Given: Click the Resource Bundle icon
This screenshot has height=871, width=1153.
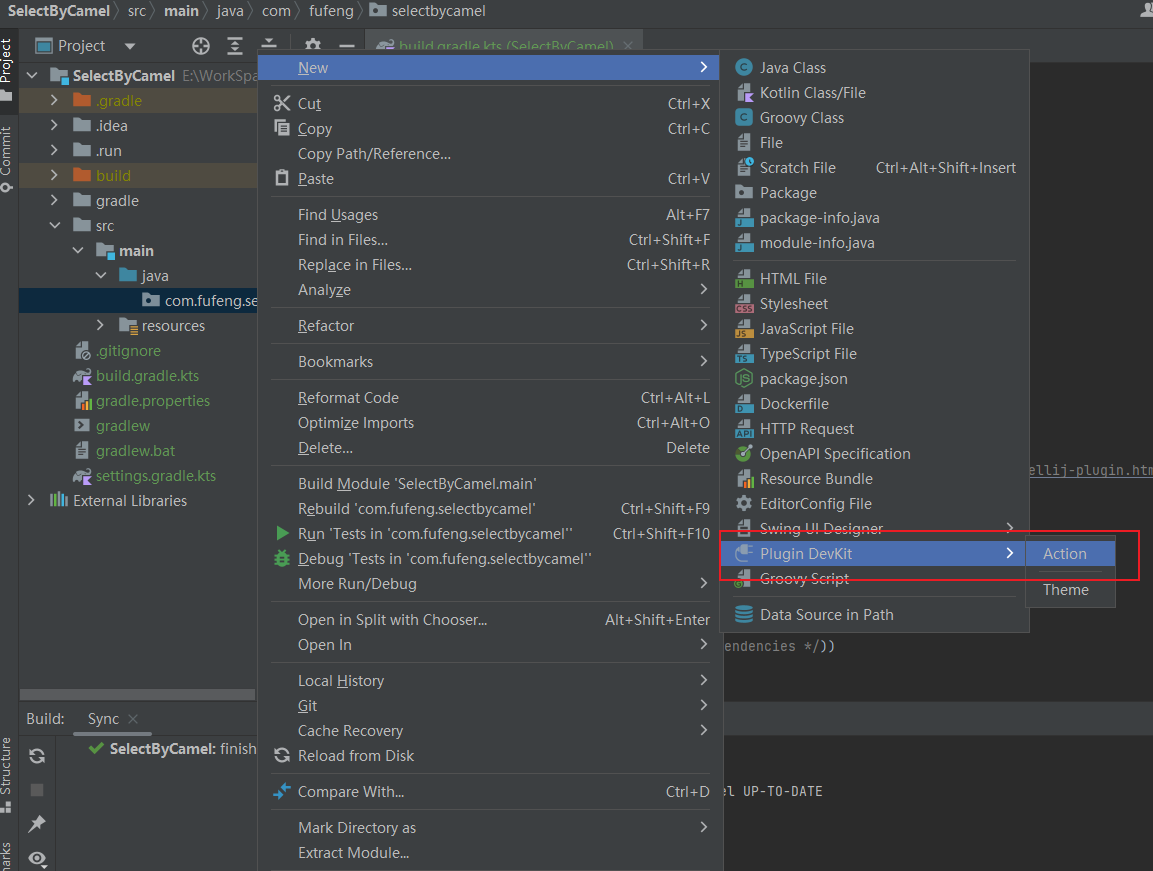Looking at the screenshot, I should click(744, 479).
